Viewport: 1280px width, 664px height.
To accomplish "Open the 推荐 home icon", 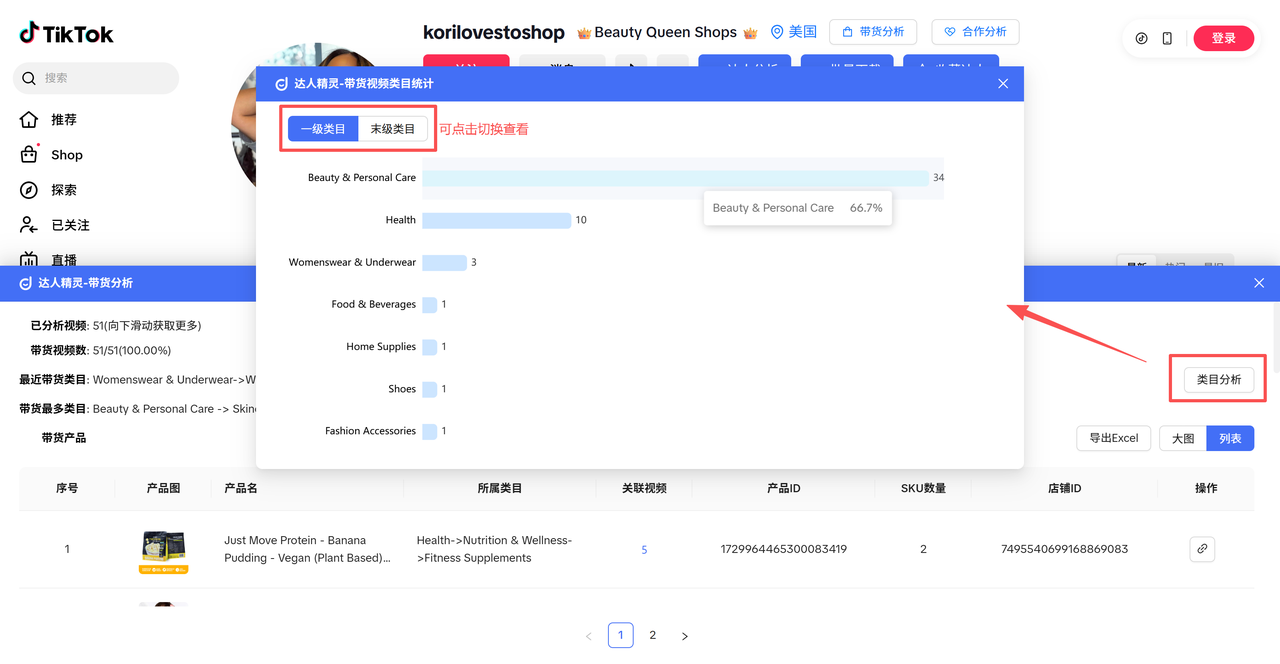I will [x=30, y=120].
